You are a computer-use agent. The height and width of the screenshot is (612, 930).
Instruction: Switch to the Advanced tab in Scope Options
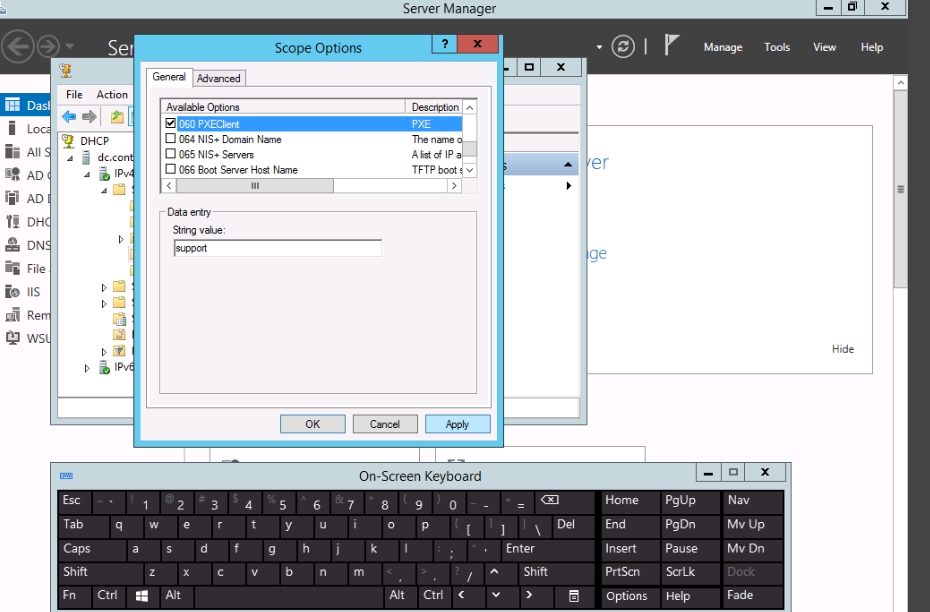219,78
